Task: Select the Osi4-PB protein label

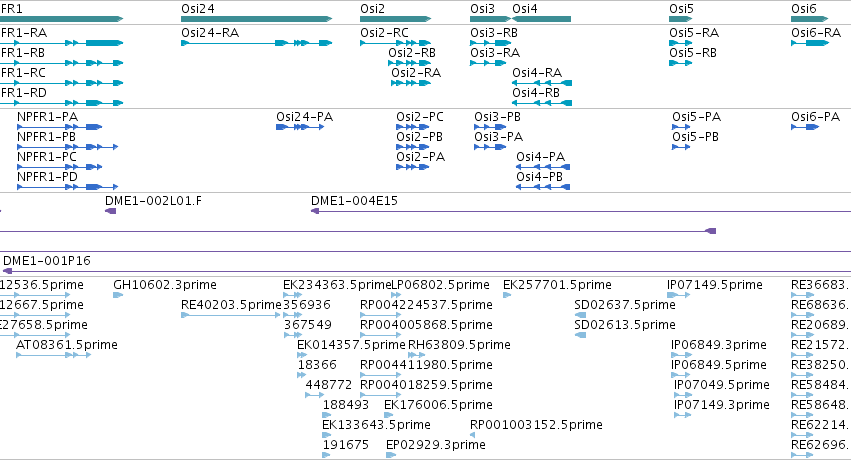Action: (539, 177)
